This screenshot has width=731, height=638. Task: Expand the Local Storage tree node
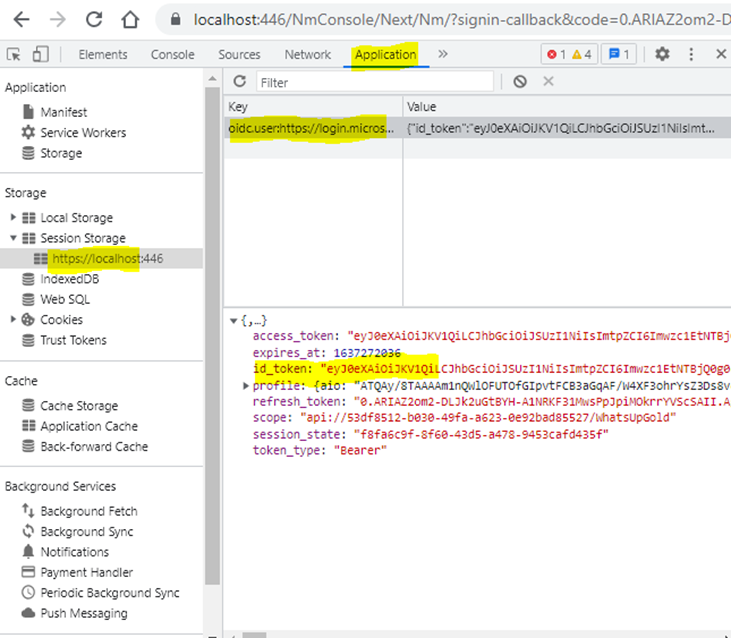pyautogui.click(x=13, y=217)
